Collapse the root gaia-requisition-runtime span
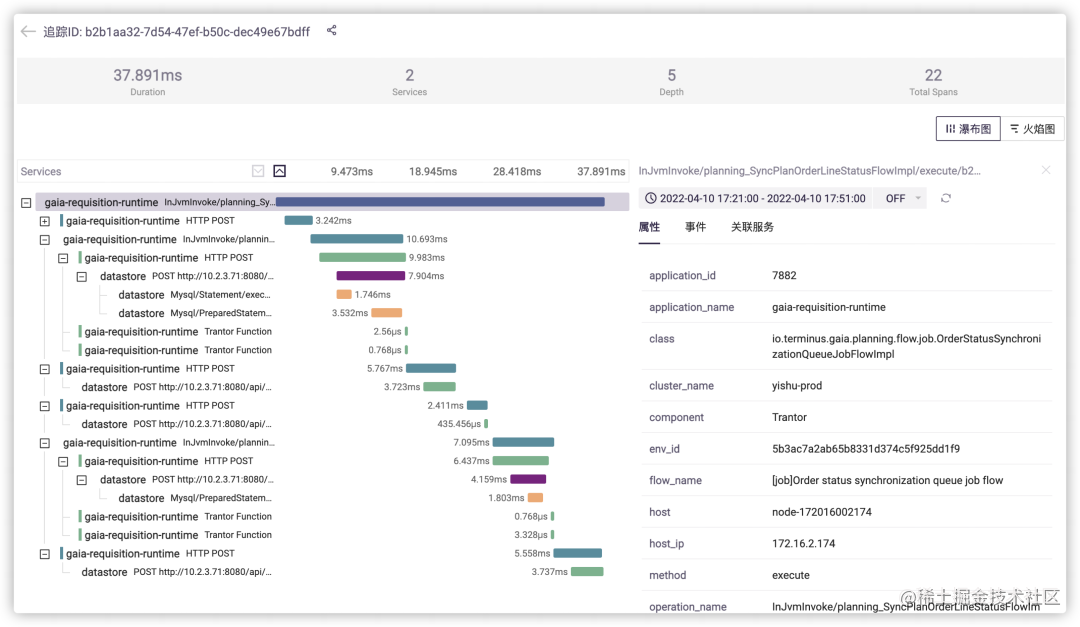Image resolution: width=1080 pixels, height=627 pixels. pos(26,203)
